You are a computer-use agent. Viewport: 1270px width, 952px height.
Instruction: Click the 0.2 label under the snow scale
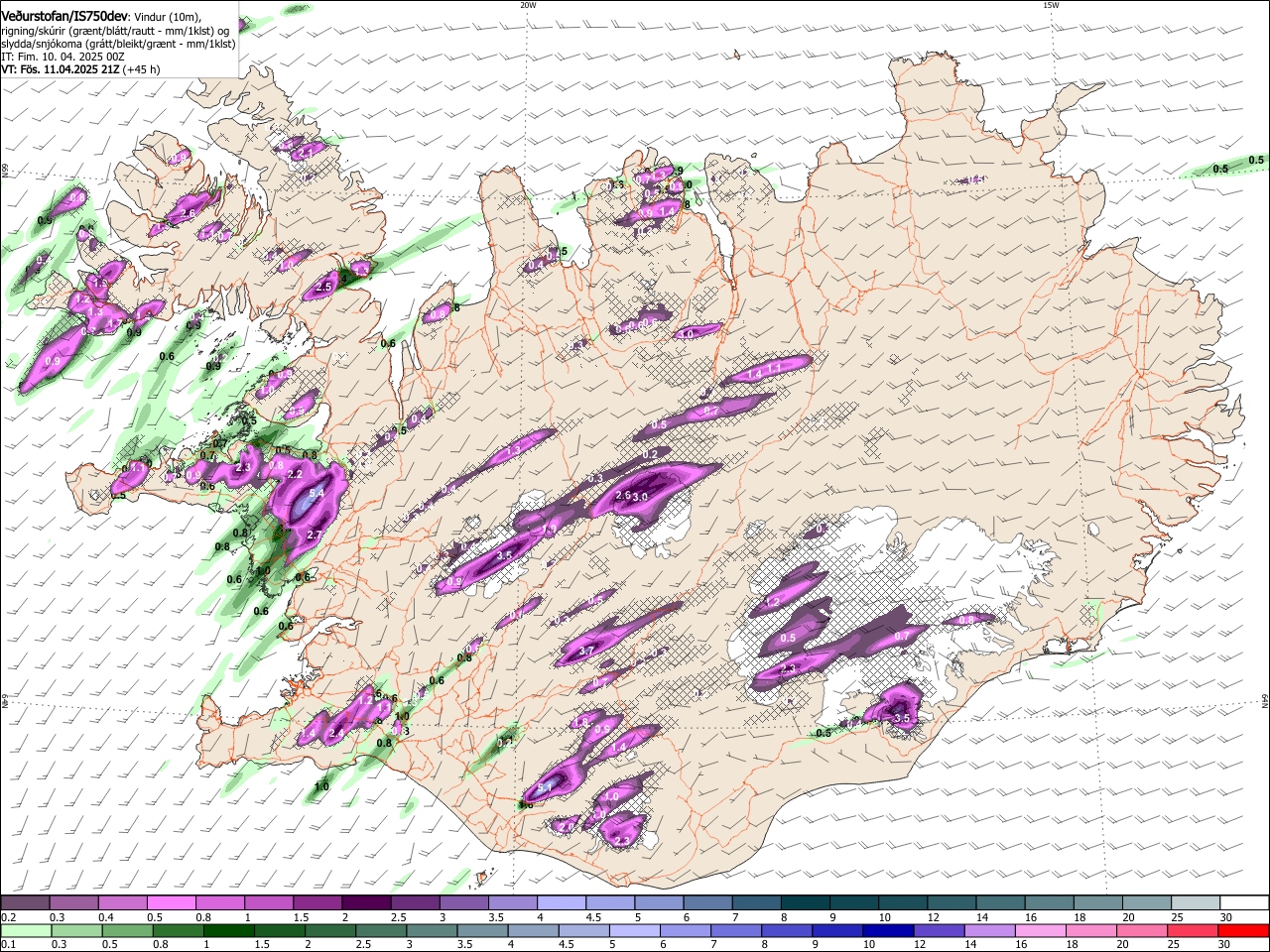[8, 917]
